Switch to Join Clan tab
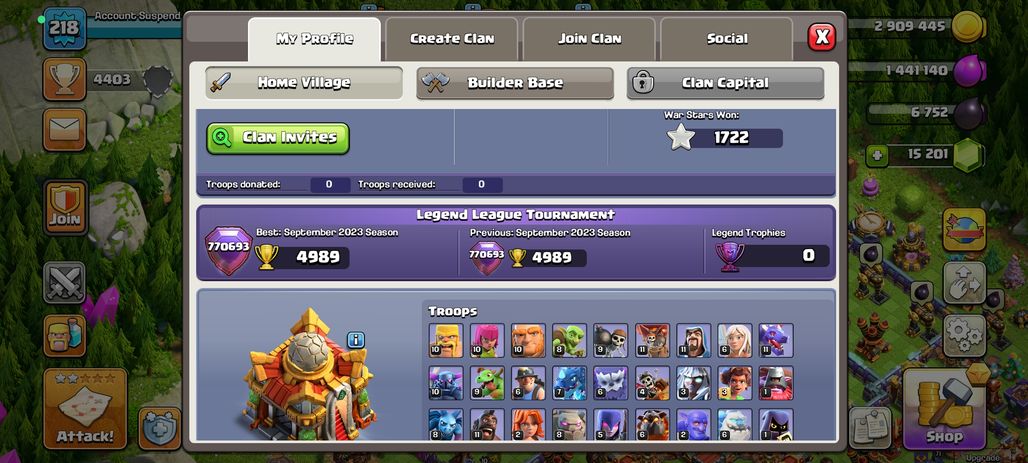Image resolution: width=1028 pixels, height=463 pixels. [x=589, y=39]
